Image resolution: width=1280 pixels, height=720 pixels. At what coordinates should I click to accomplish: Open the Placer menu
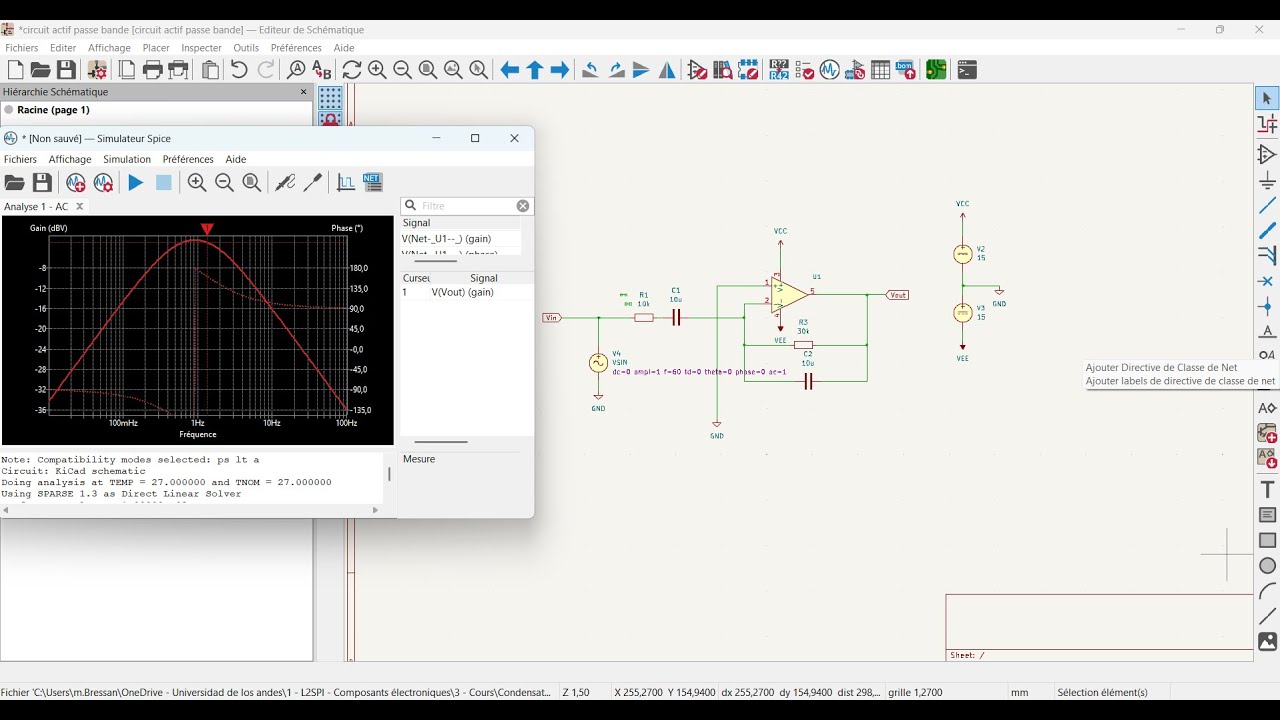click(x=156, y=48)
